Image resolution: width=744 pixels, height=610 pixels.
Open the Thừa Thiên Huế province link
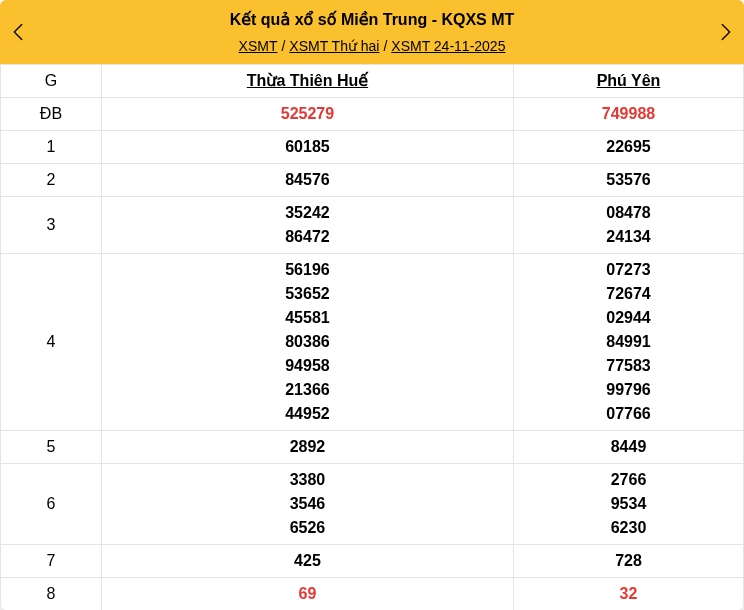pyautogui.click(x=307, y=81)
